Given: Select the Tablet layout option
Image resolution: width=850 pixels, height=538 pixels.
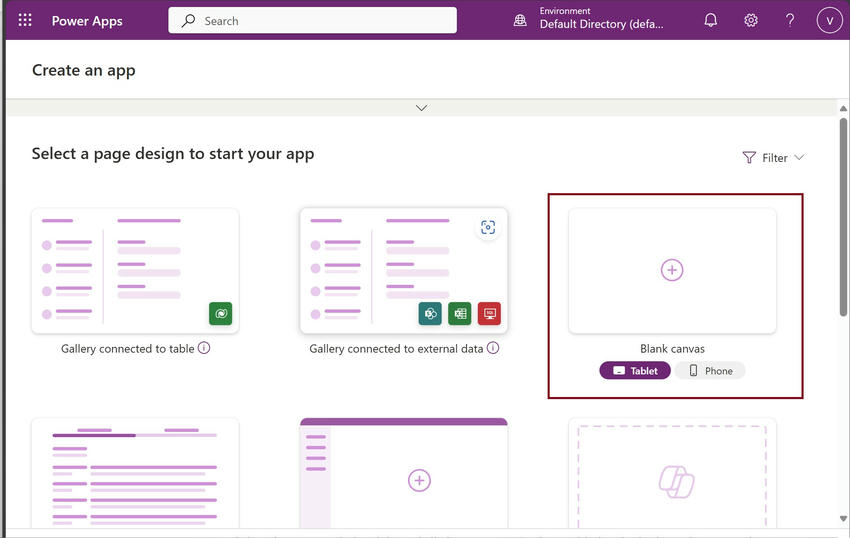Looking at the screenshot, I should tap(635, 370).
